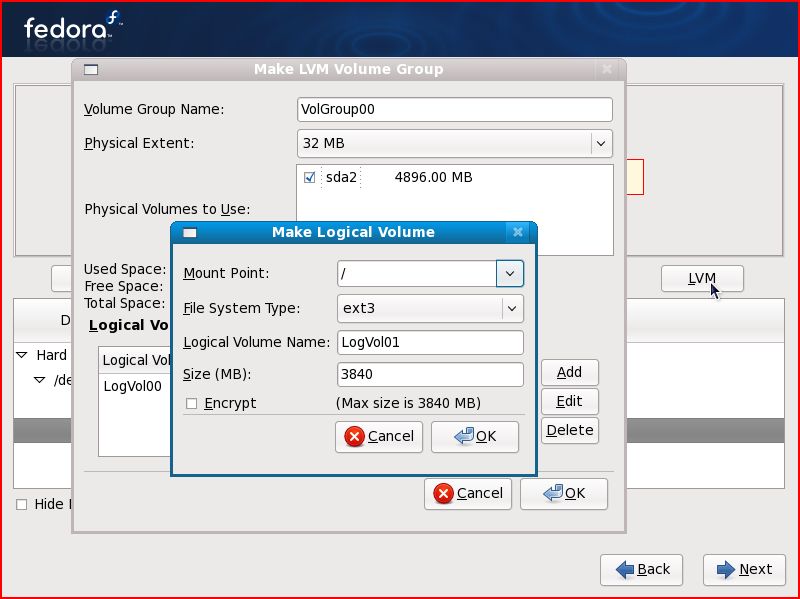Screen dimensions: 800x599
Task: Toggle the Hide checkbox at bottom left
Action: 22,504
